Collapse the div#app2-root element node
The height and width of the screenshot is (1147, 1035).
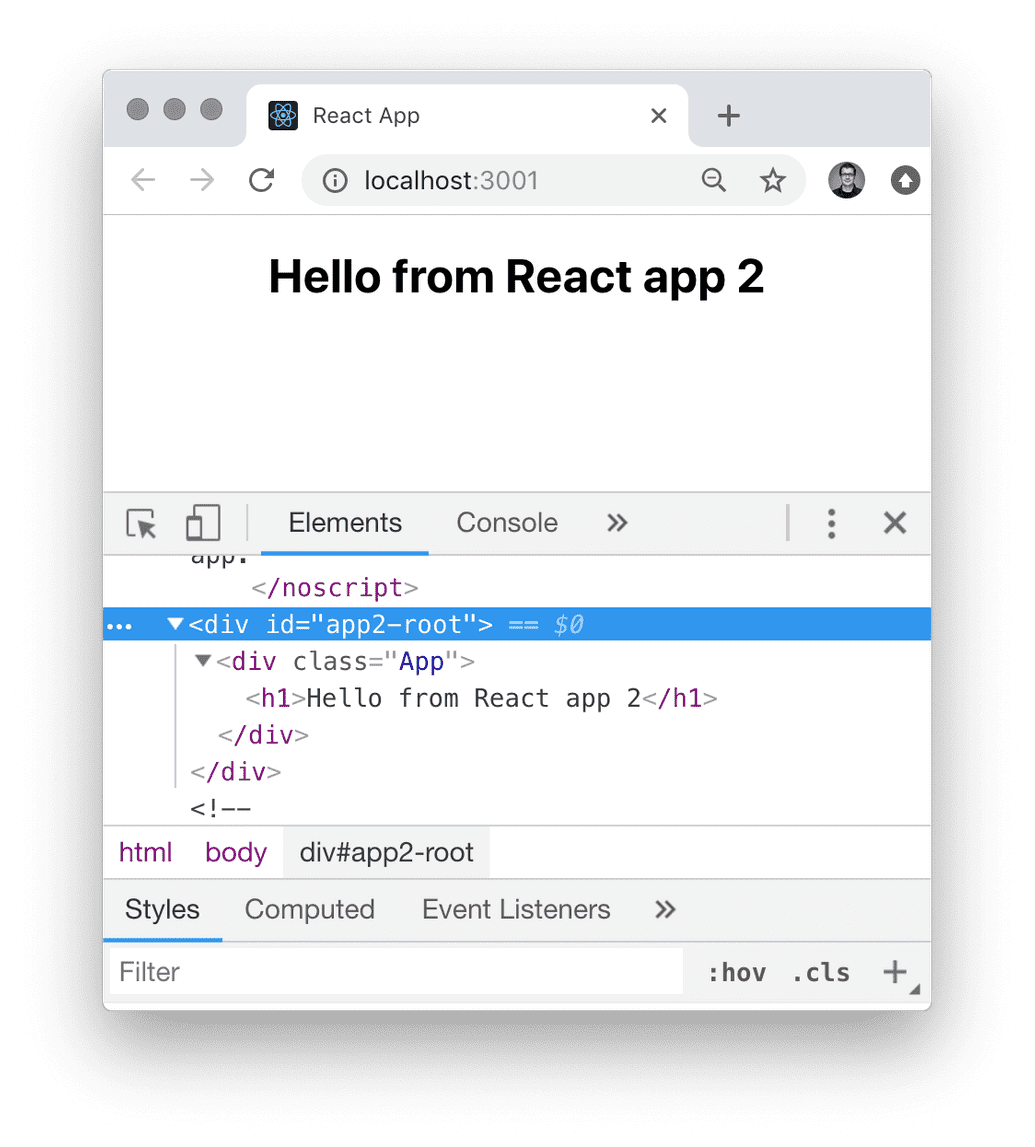pyautogui.click(x=175, y=624)
